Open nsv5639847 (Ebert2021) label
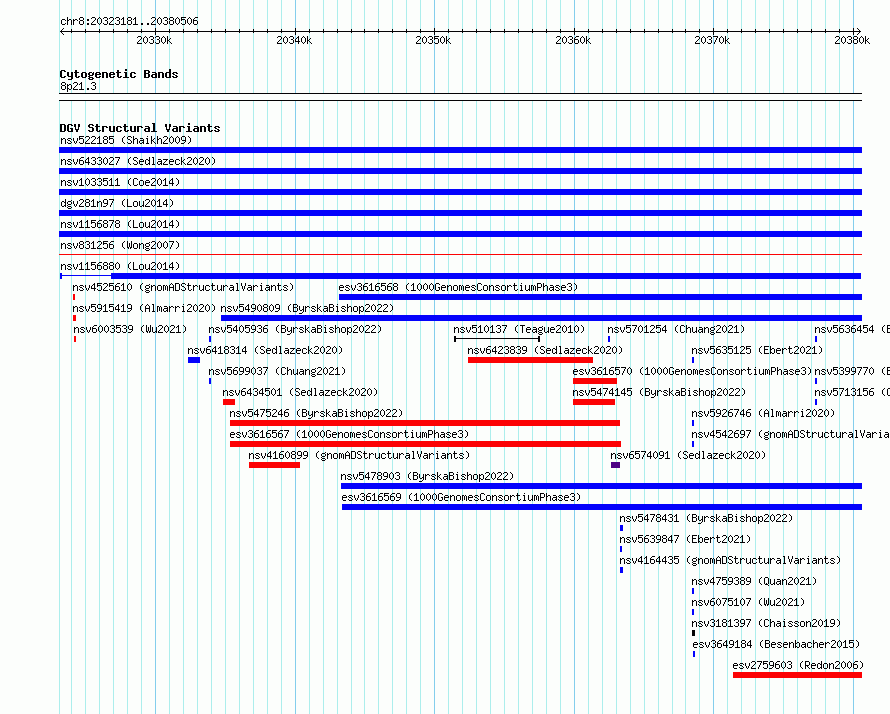 [x=685, y=539]
